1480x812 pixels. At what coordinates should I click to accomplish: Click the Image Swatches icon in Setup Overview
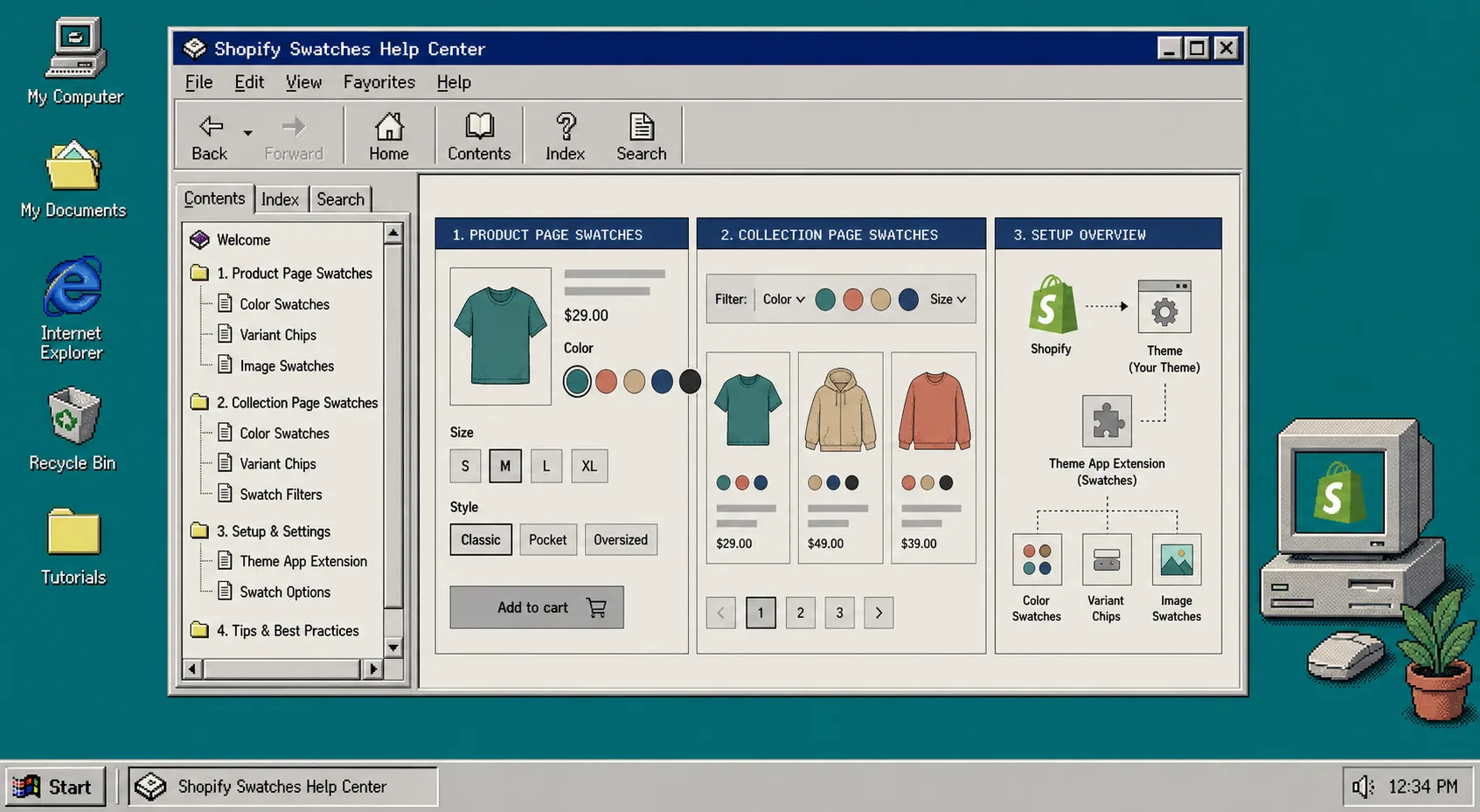click(x=1177, y=559)
